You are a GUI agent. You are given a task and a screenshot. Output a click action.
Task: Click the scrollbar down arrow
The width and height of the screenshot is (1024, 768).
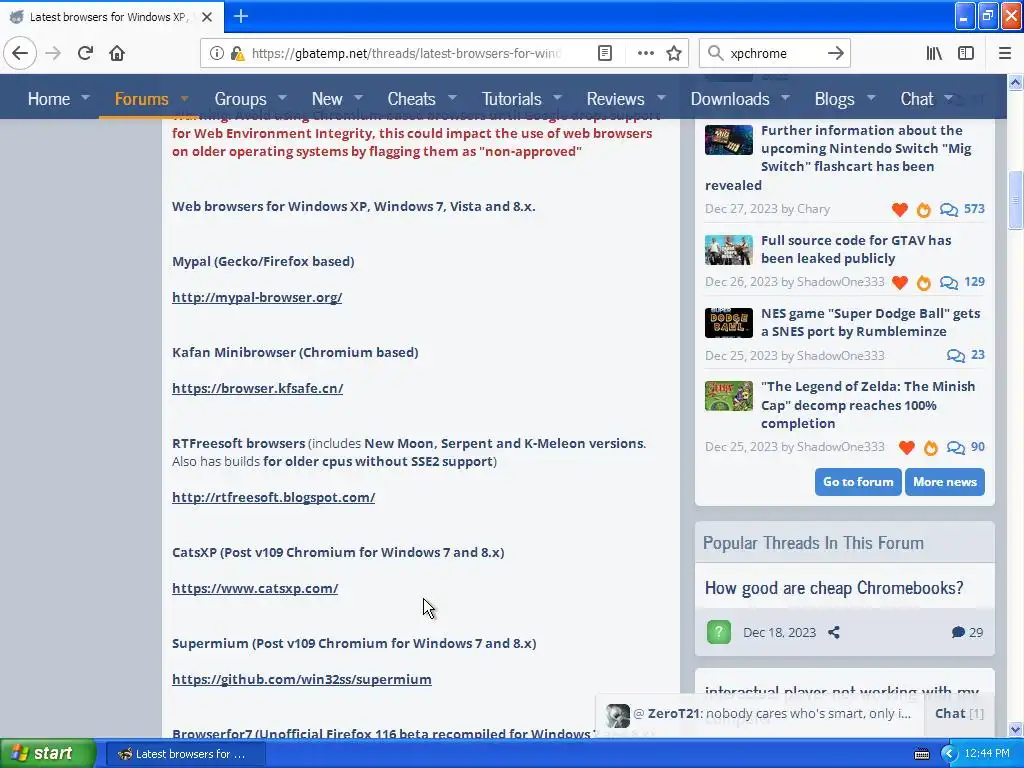(1016, 729)
